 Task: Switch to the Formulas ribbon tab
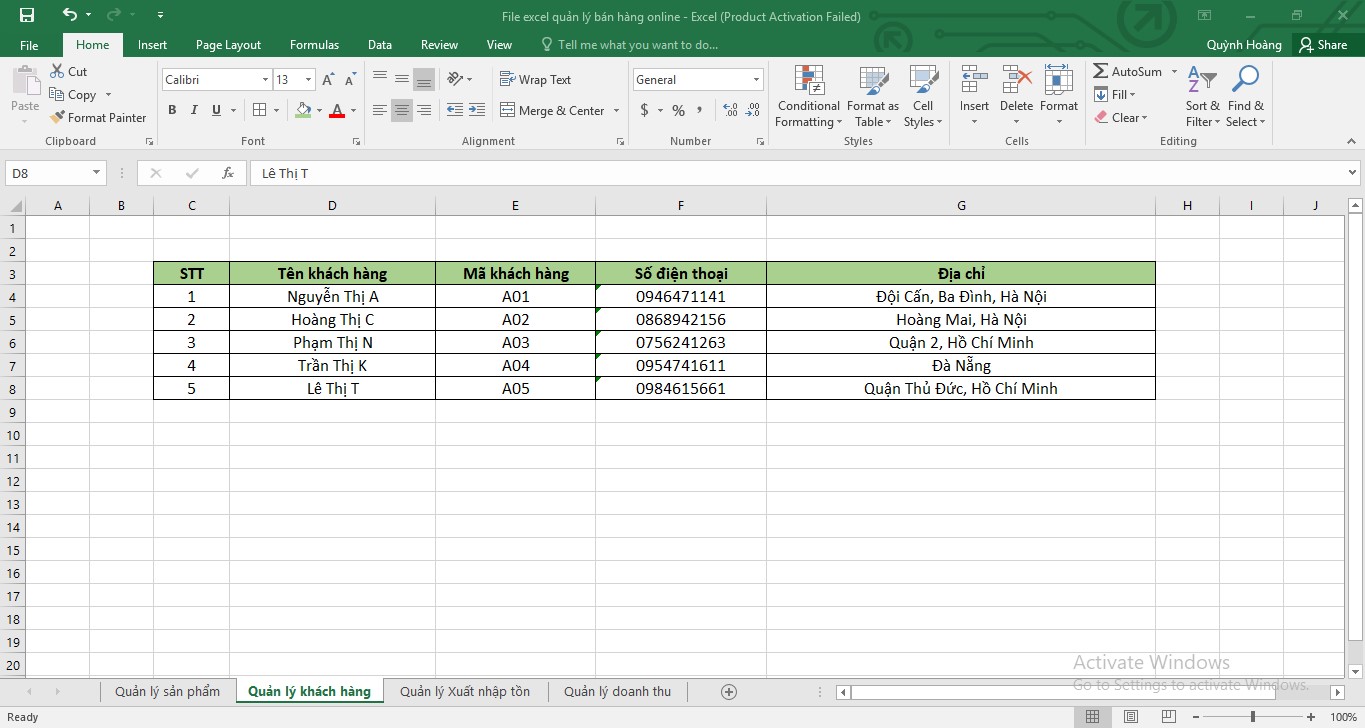click(314, 44)
